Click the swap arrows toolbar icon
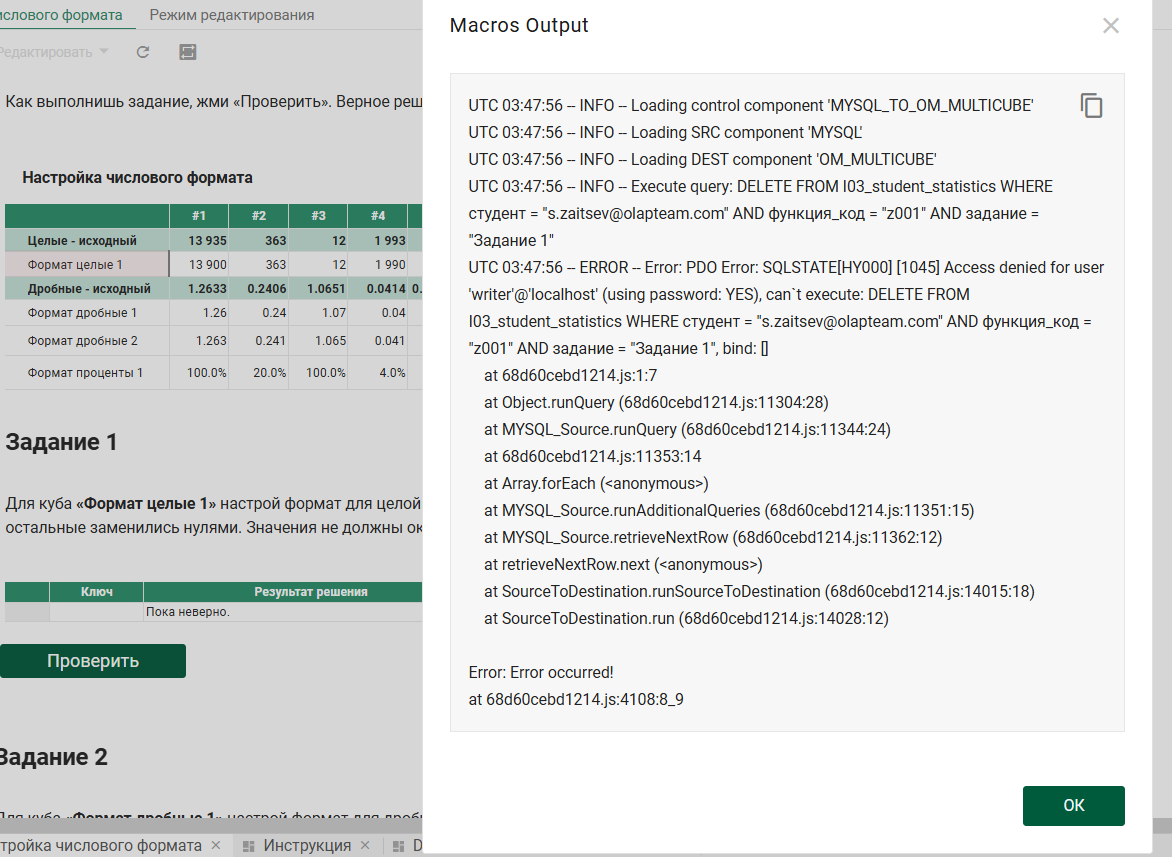This screenshot has width=1172, height=857. (x=187, y=52)
